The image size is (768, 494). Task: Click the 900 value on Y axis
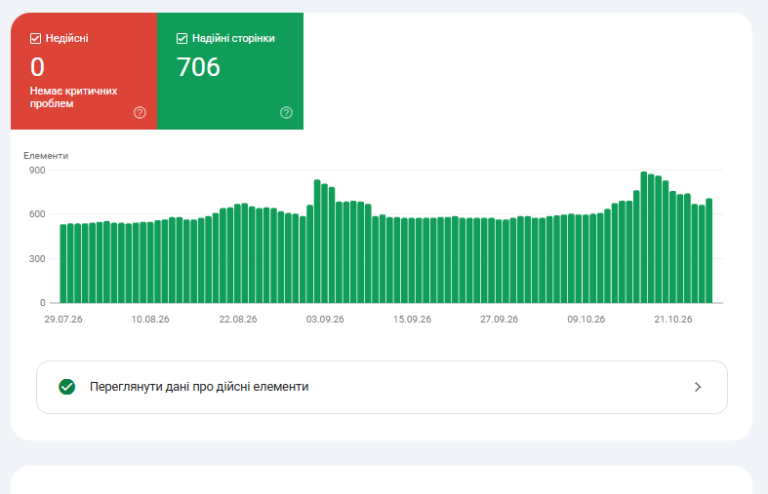click(x=37, y=170)
